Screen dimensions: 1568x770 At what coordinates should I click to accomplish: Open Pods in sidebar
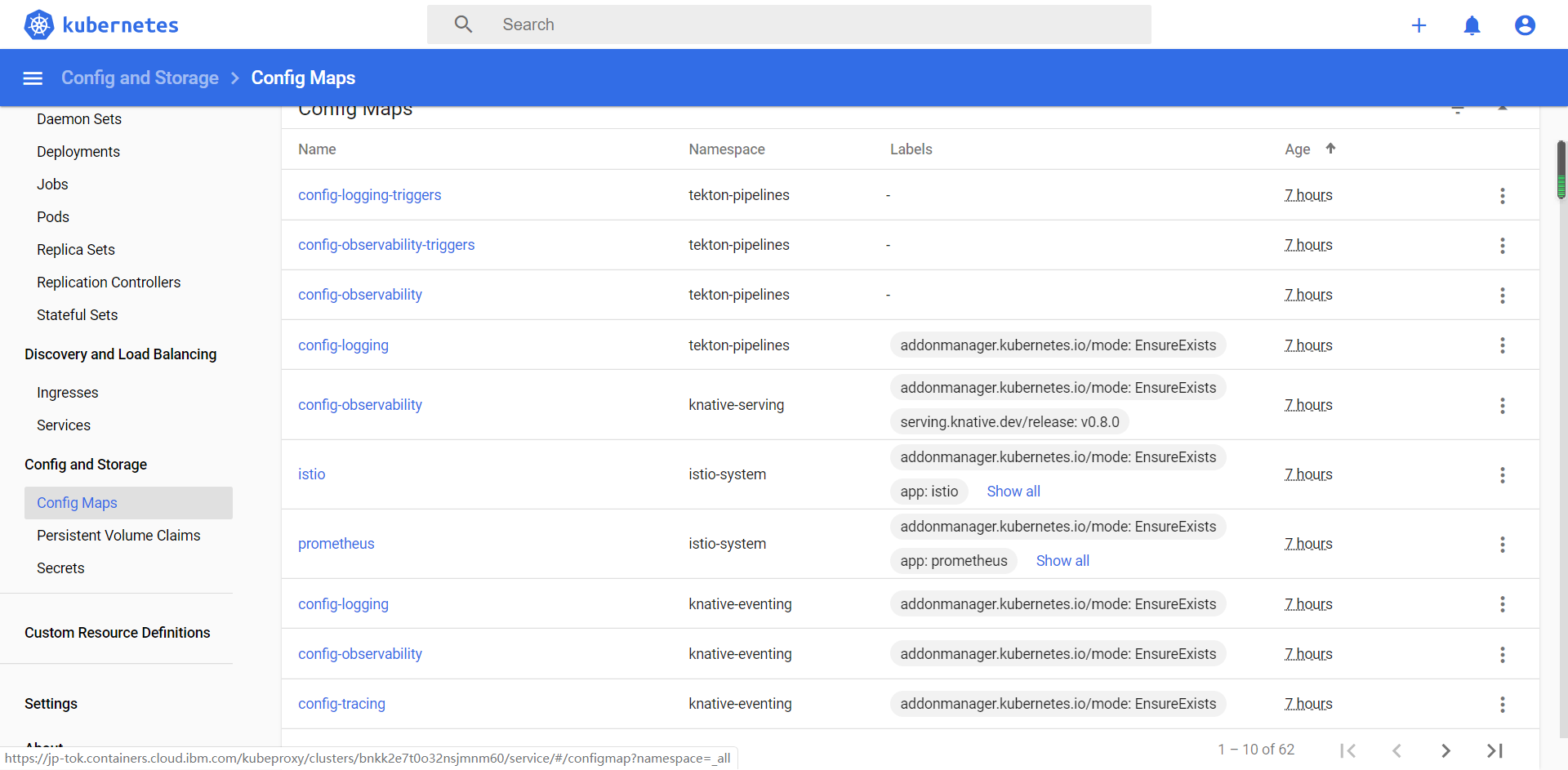pos(53,217)
